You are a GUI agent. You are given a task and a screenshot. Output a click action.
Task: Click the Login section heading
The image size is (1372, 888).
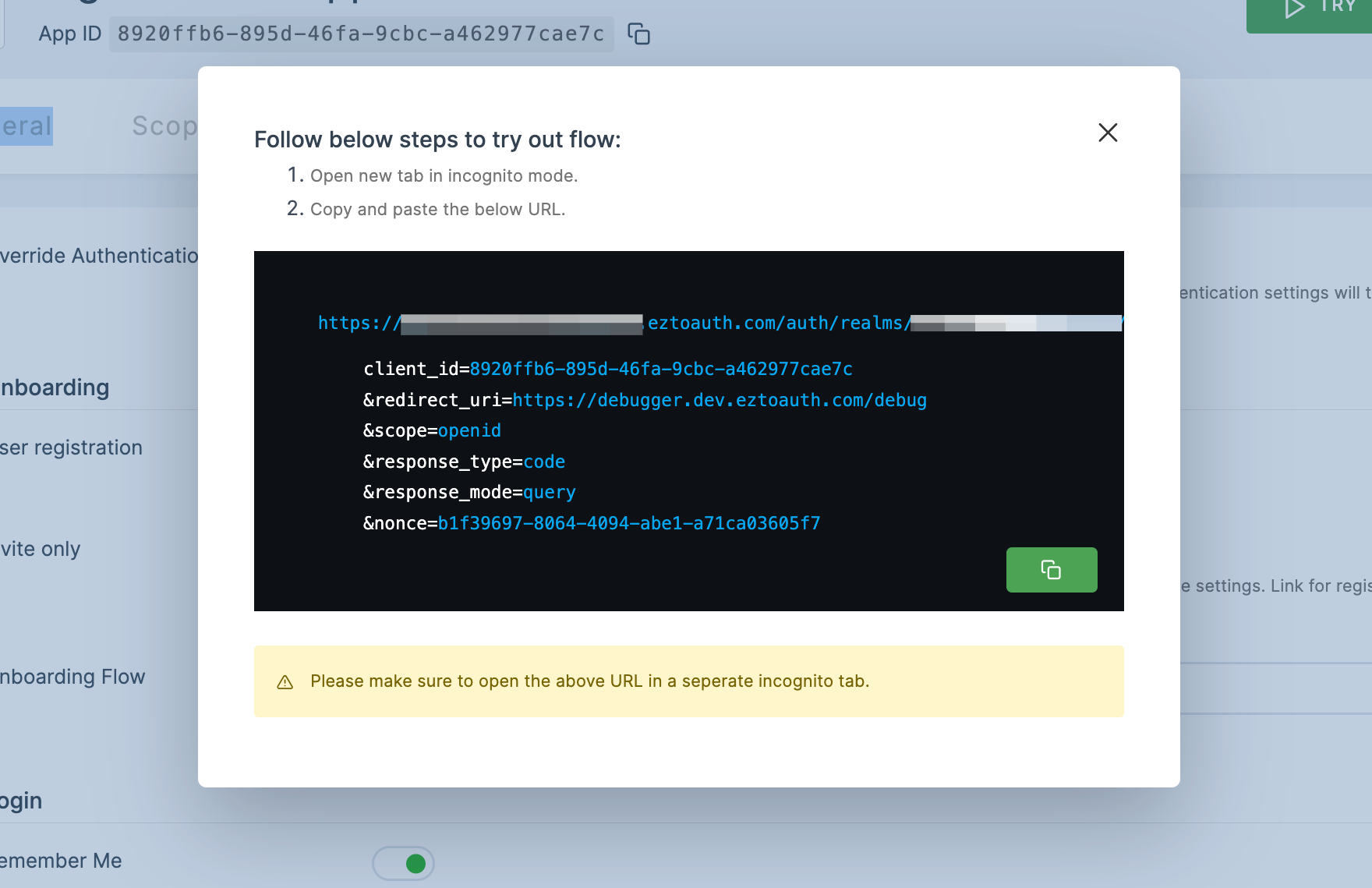tap(21, 801)
